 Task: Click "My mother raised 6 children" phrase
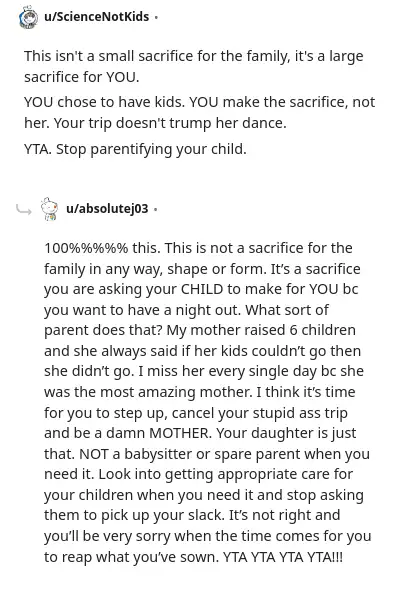coord(261,330)
